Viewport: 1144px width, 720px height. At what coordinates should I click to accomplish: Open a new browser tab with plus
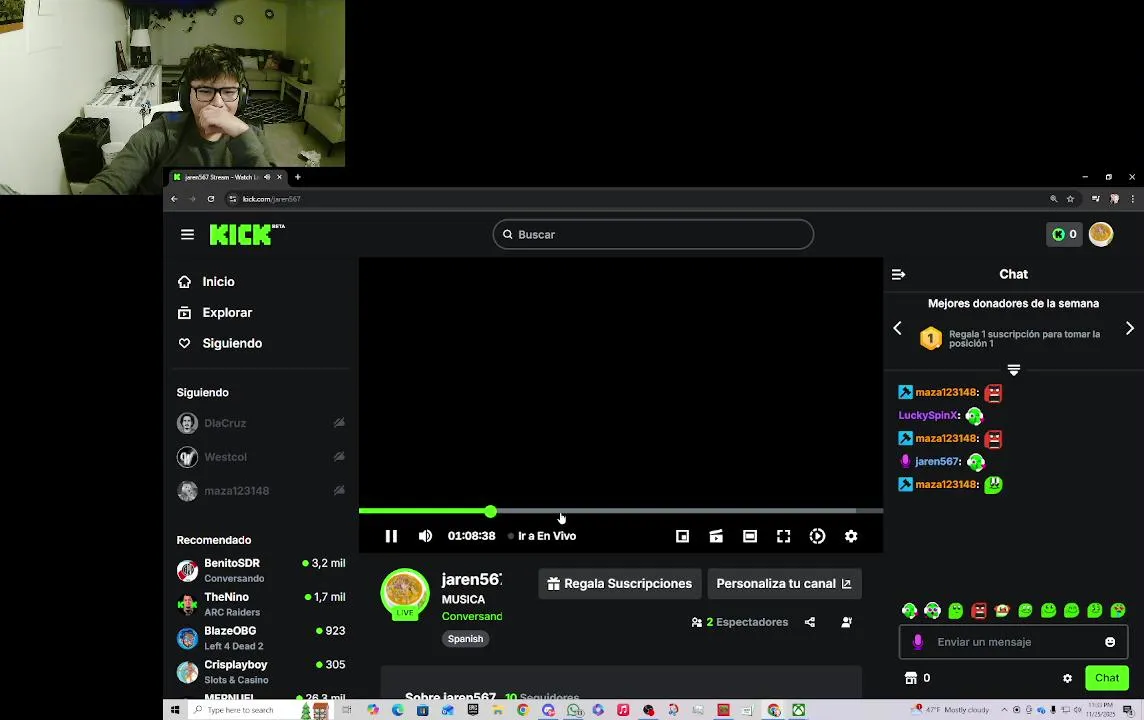pyautogui.click(x=298, y=177)
